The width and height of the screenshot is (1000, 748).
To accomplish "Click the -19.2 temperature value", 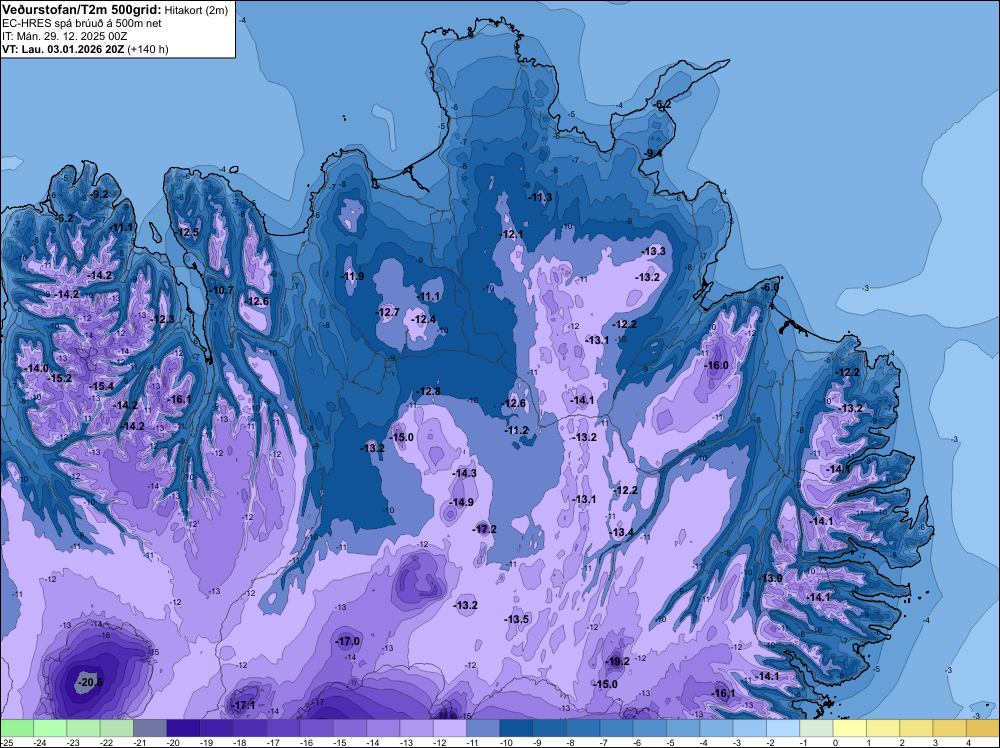I will tap(616, 661).
